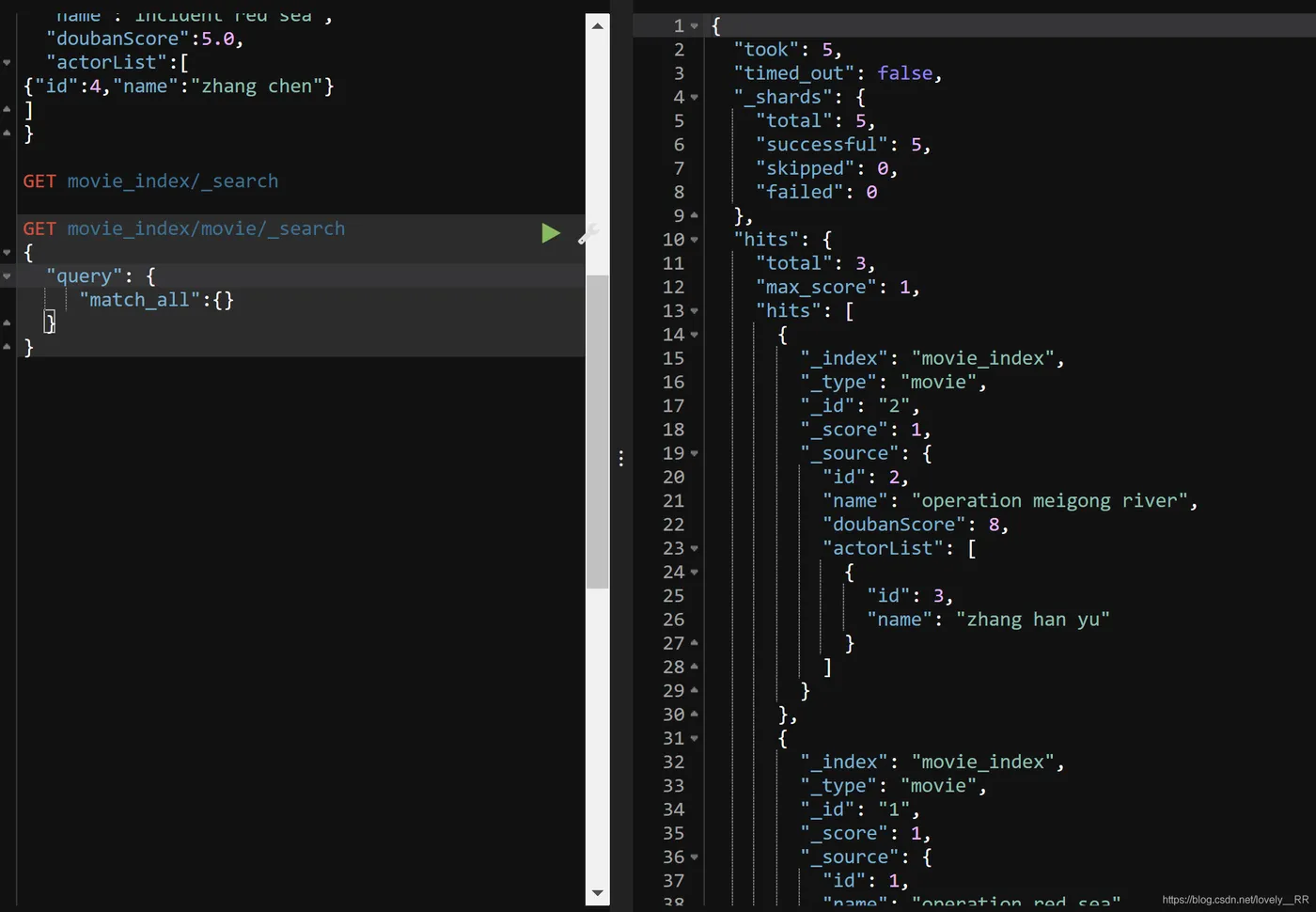The height and width of the screenshot is (912, 1316).
Task: Collapse "actorList" array on line 23
Action: [695, 548]
